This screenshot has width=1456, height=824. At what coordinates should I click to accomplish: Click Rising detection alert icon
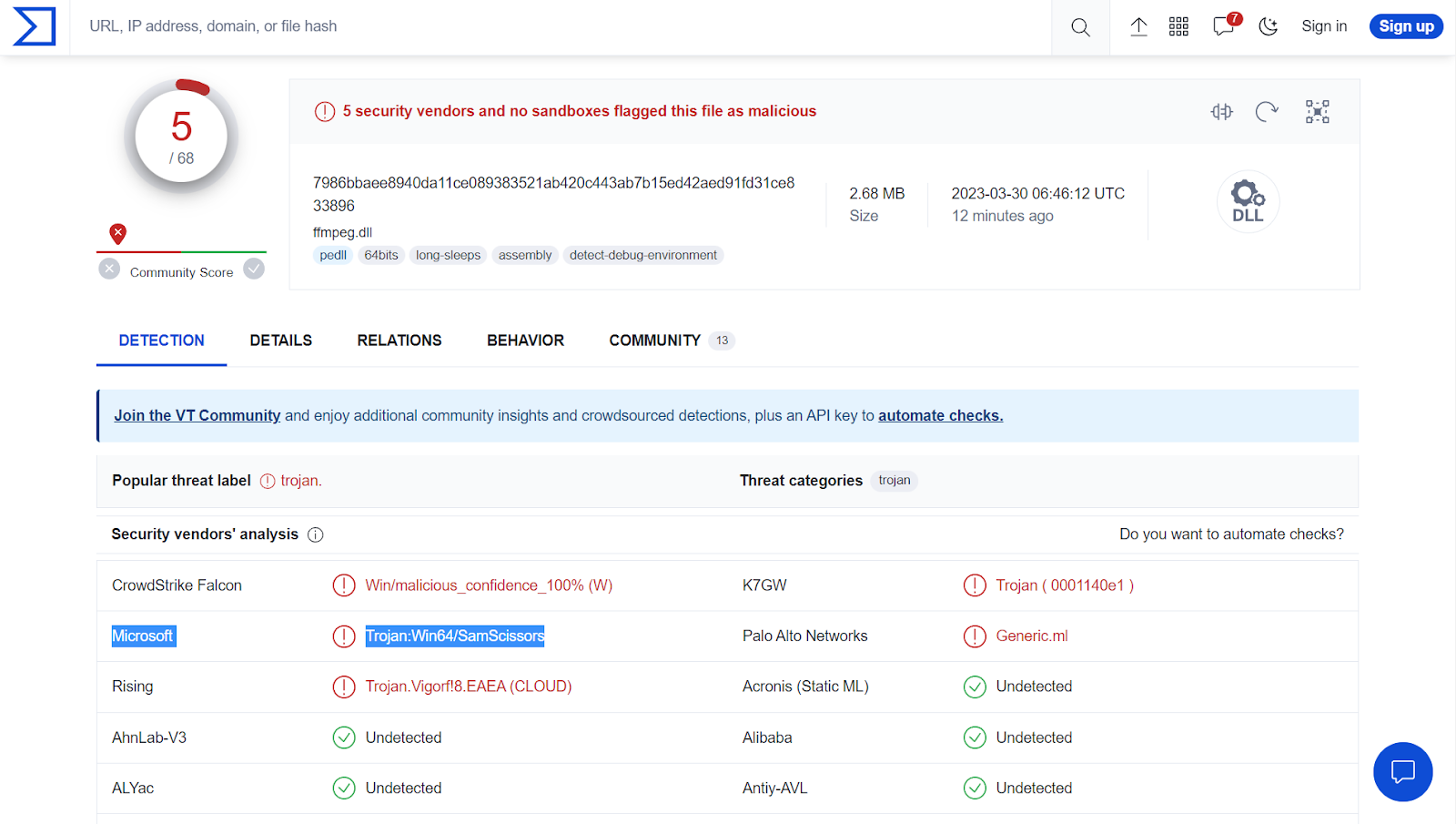(344, 687)
